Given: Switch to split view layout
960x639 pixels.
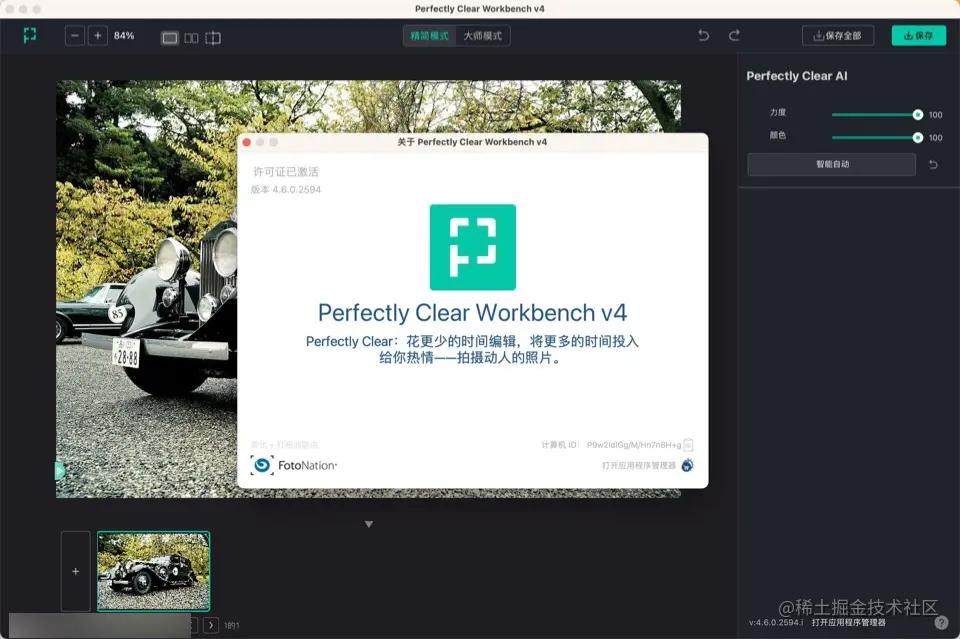Looking at the screenshot, I should click(x=213, y=38).
